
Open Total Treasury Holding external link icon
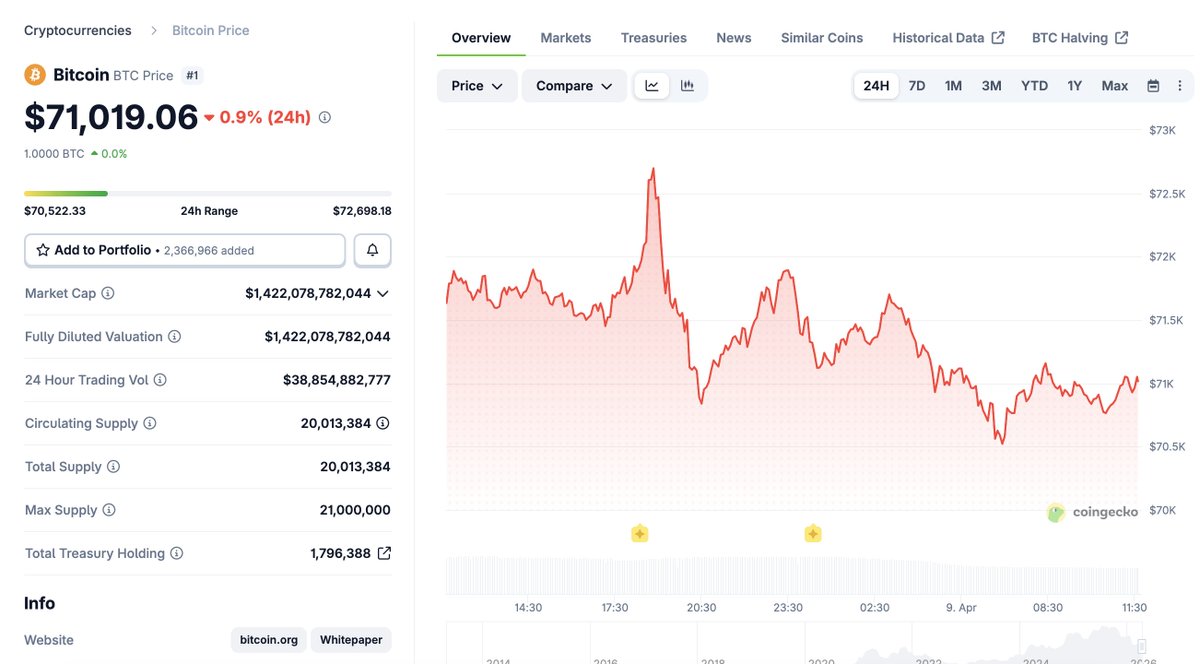pyautogui.click(x=384, y=553)
